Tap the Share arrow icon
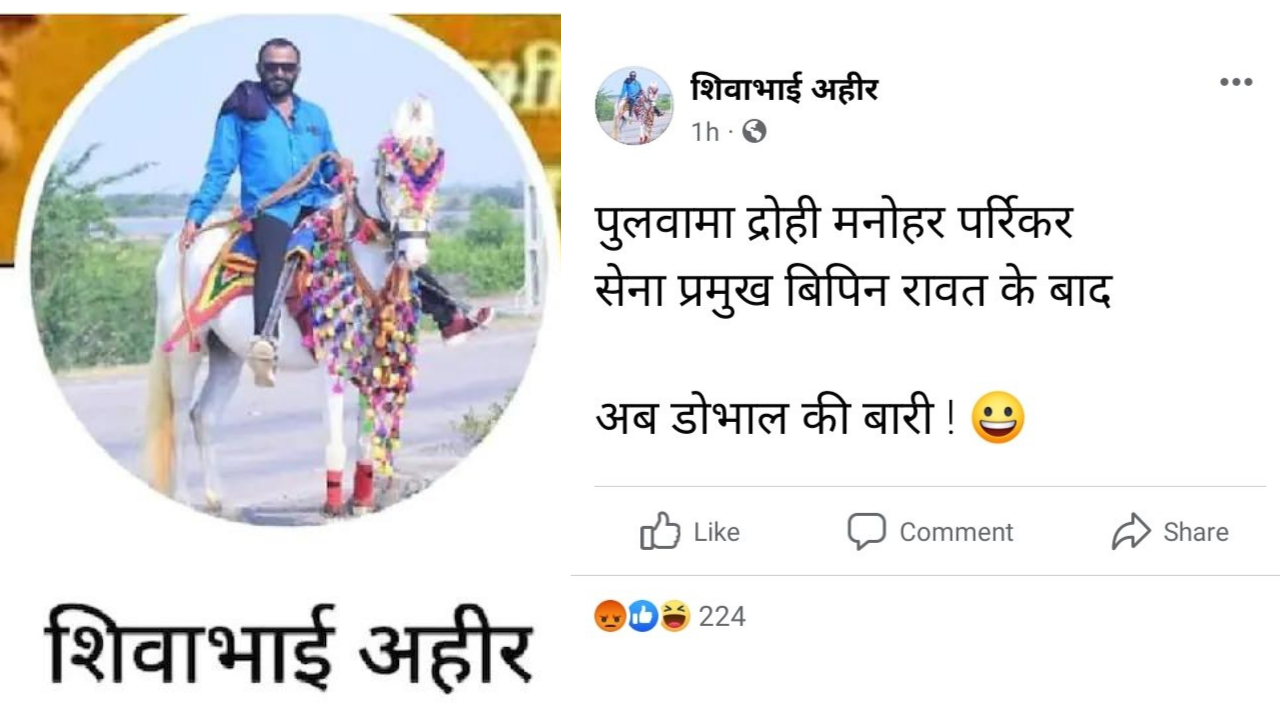This screenshot has height=720, width=1280. 1131,532
